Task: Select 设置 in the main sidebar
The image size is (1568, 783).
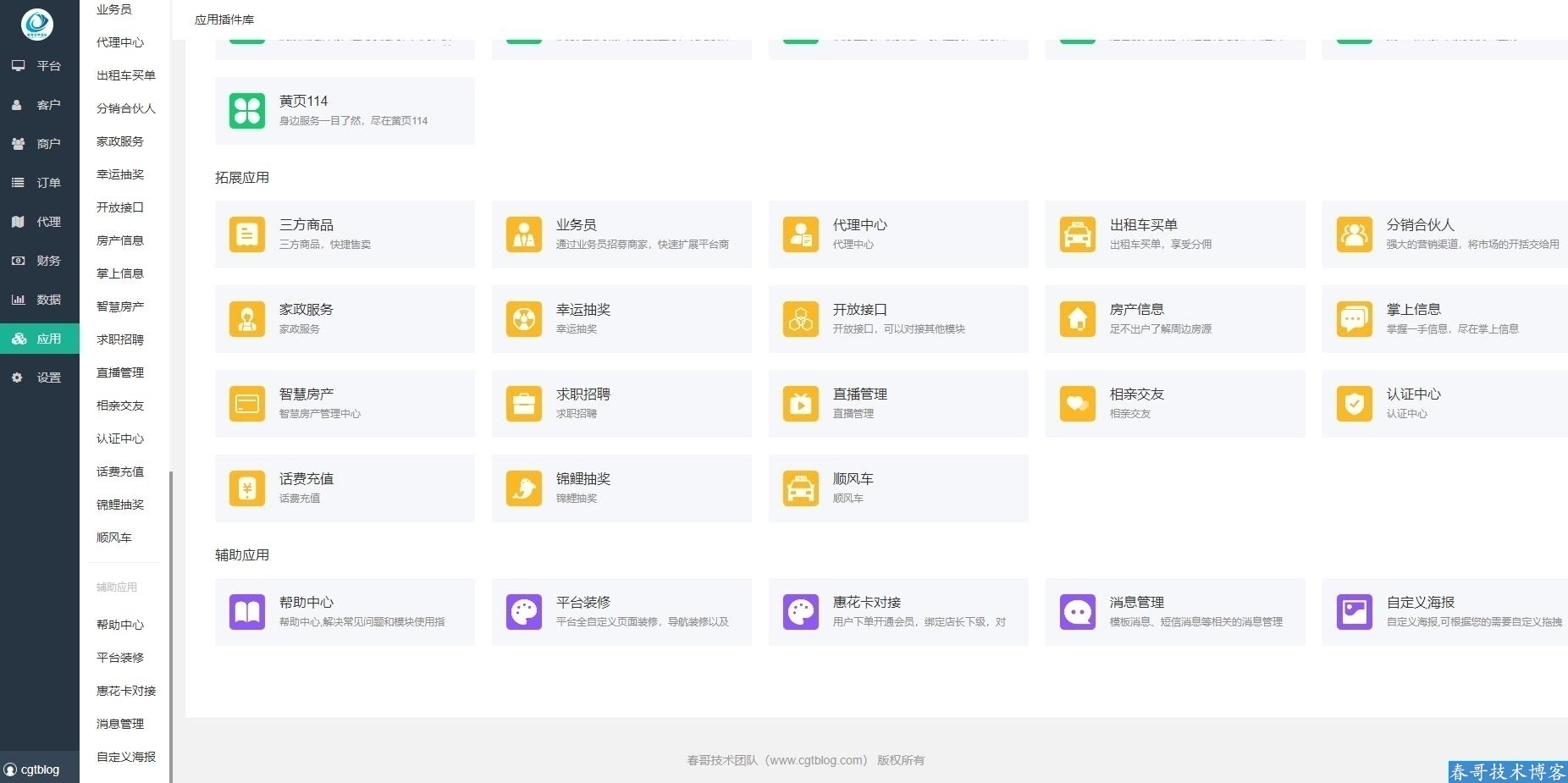Action: 40,378
